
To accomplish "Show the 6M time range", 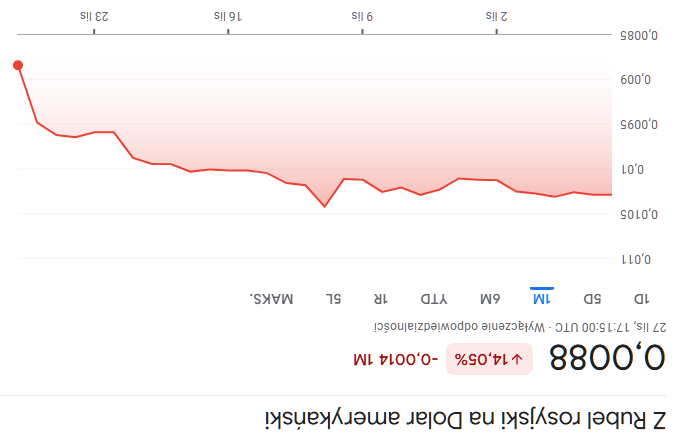I will pos(489,298).
